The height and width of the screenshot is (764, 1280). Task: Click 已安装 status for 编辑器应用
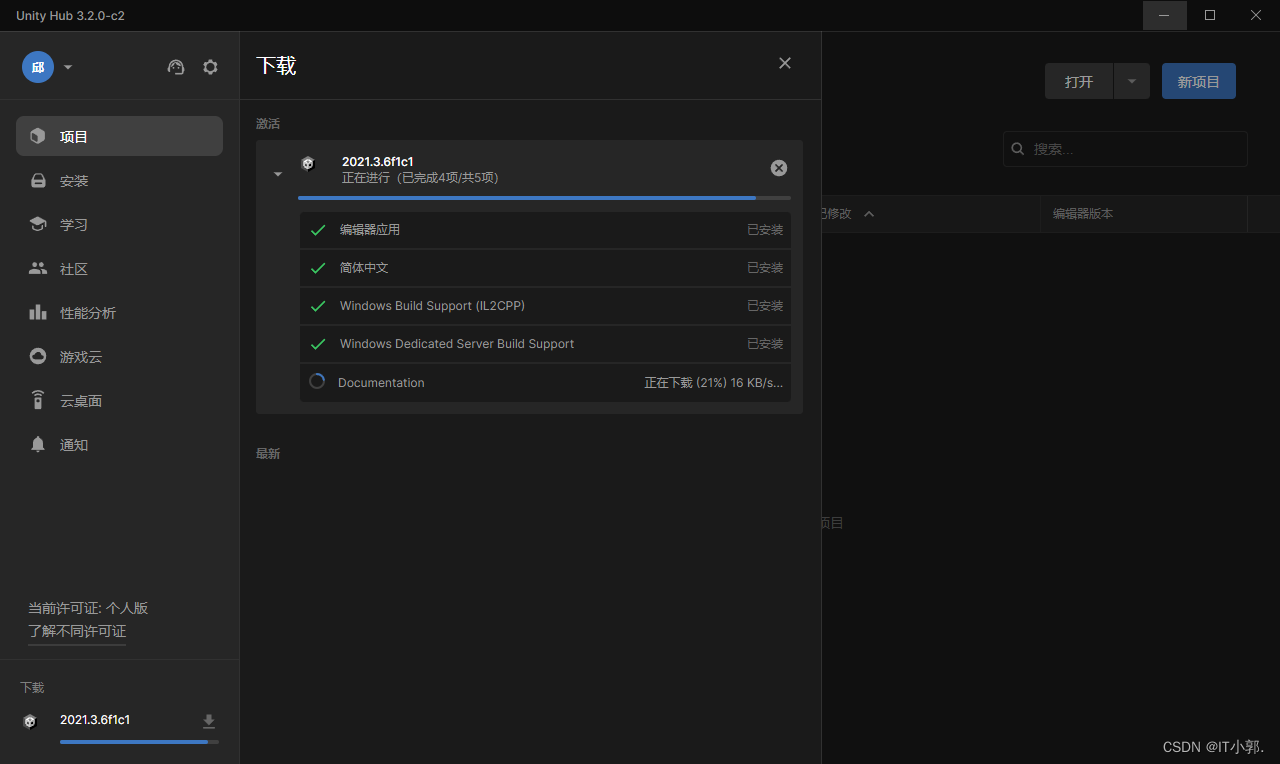[x=765, y=230]
